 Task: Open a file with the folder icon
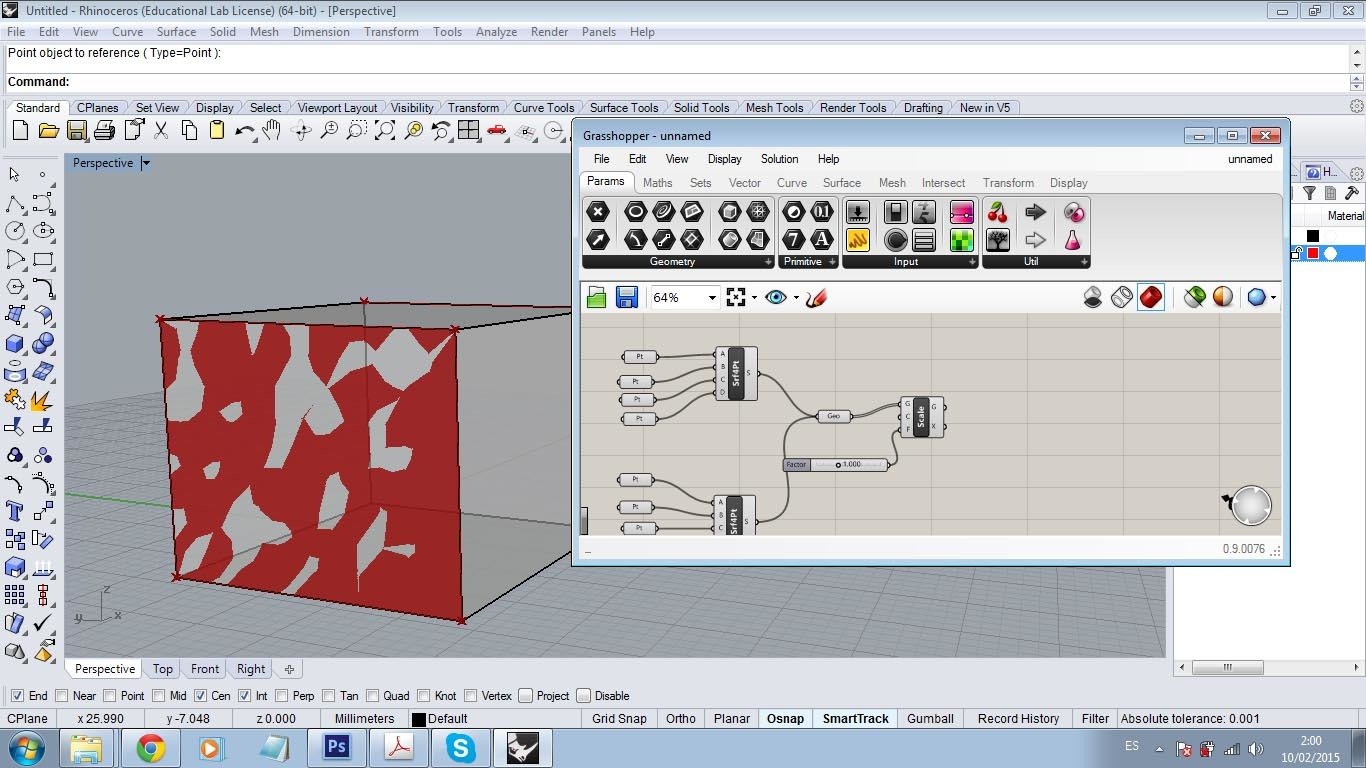pos(48,130)
